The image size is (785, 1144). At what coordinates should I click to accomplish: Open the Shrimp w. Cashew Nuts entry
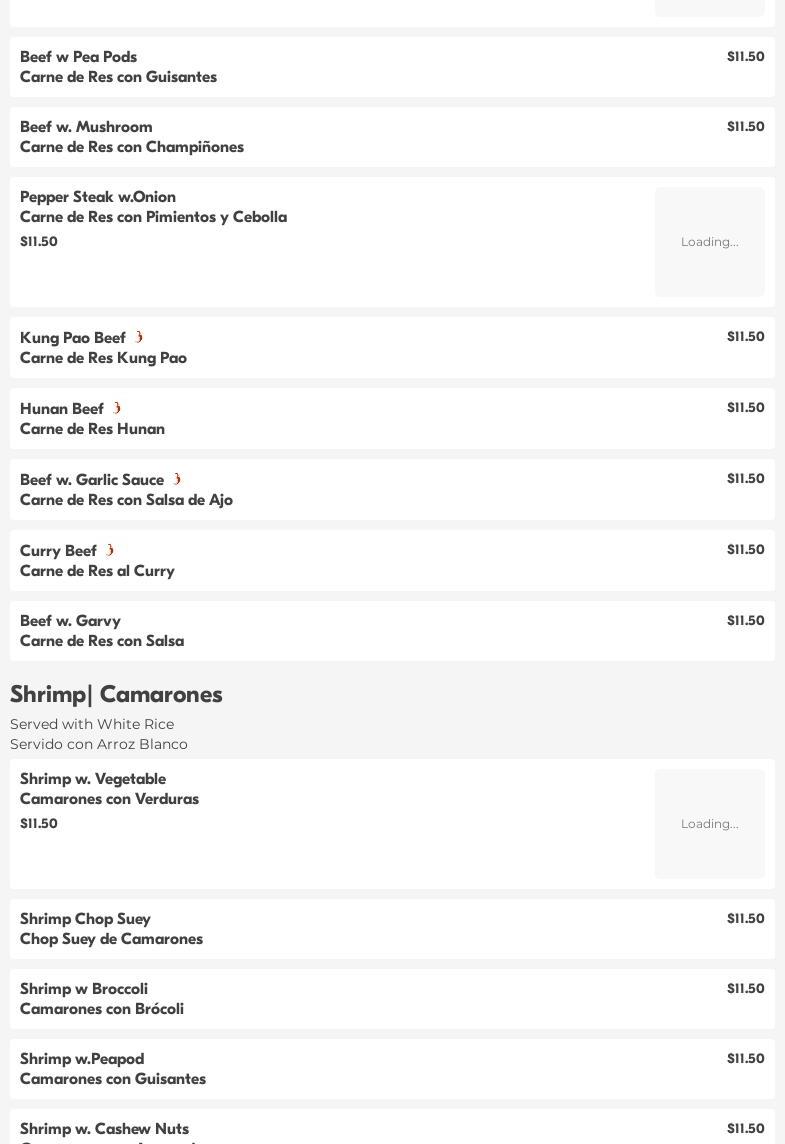point(392,1126)
